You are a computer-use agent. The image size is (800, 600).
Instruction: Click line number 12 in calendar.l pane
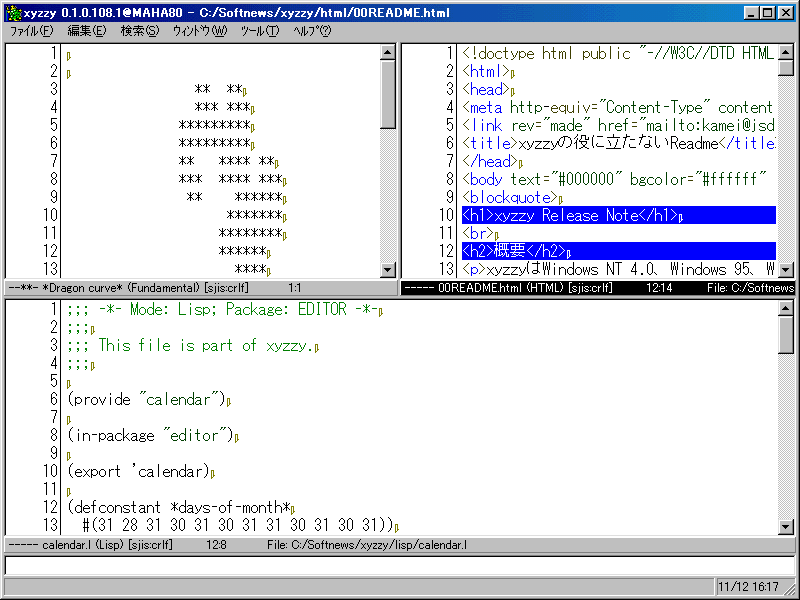pos(51,507)
